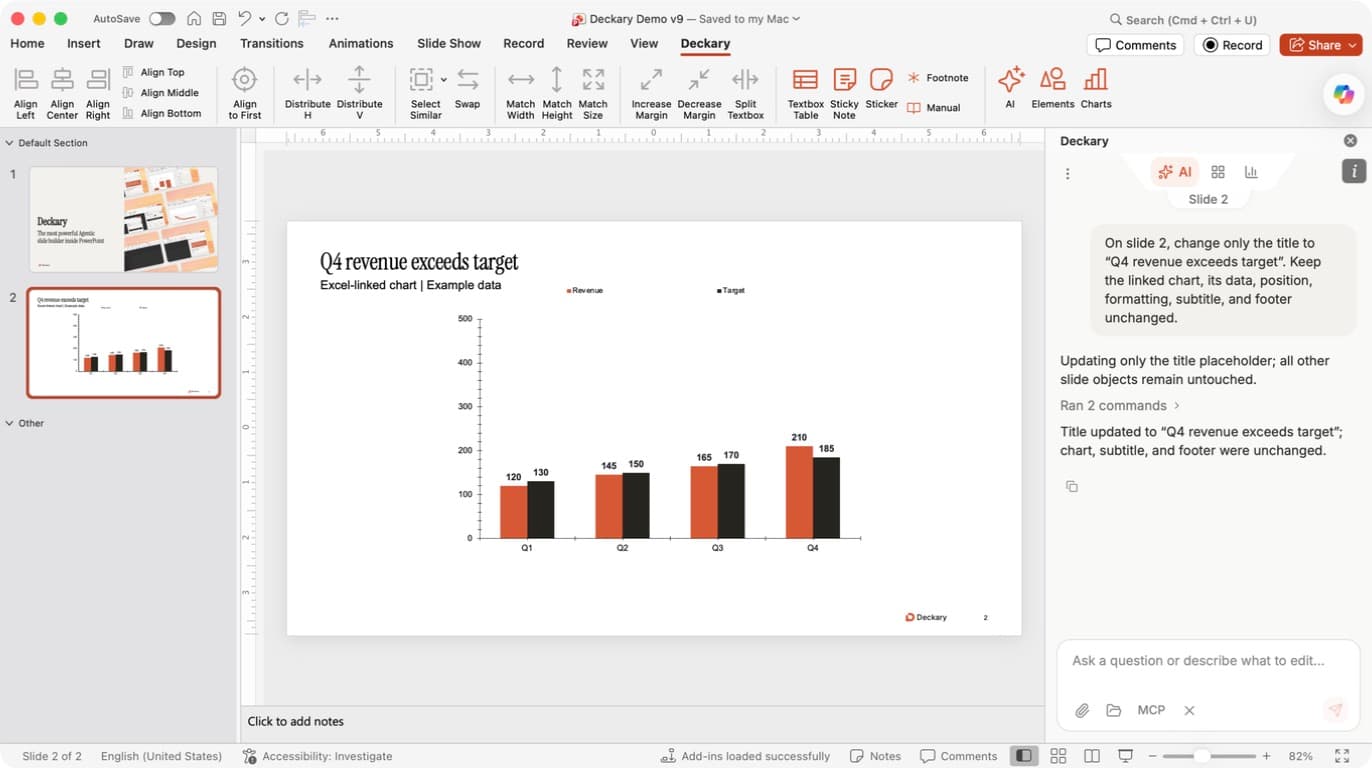Switch to Normal view in status bar
Image resolution: width=1372 pixels, height=768 pixels.
(x=1023, y=756)
